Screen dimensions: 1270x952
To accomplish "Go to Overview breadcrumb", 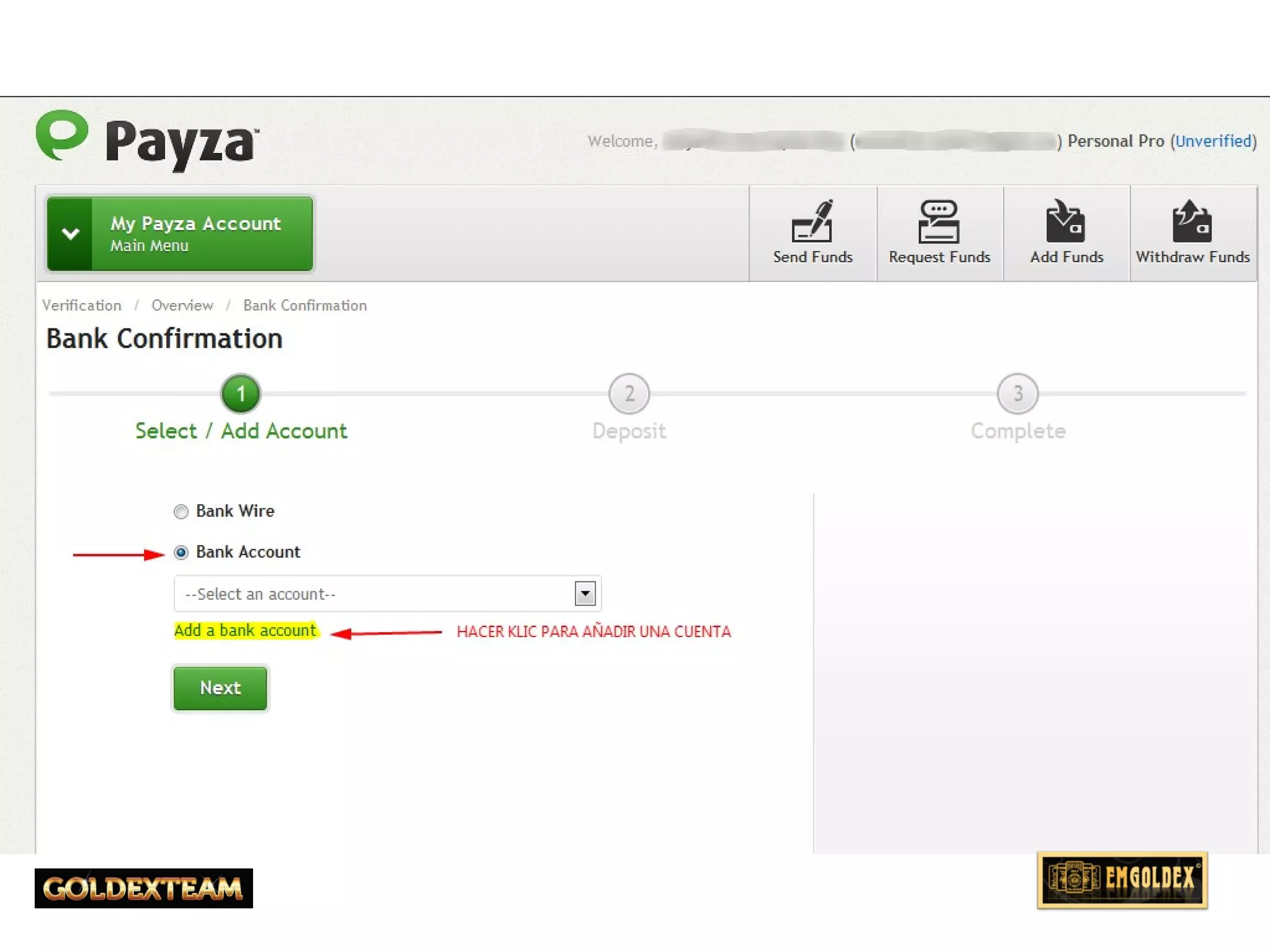I will point(182,306).
